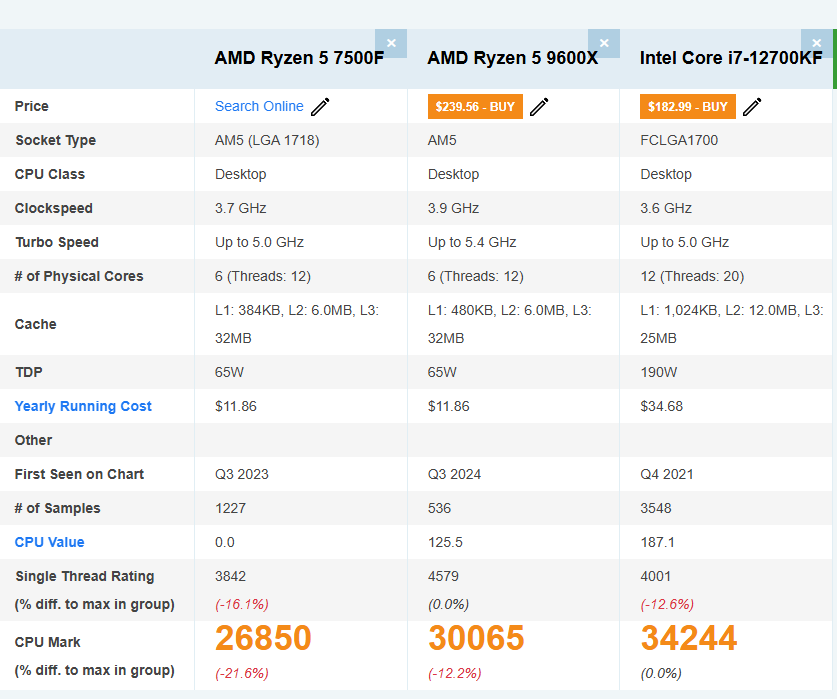Screen dimensions: 837x699
Task: Click the TDP row label
Action: tap(29, 372)
